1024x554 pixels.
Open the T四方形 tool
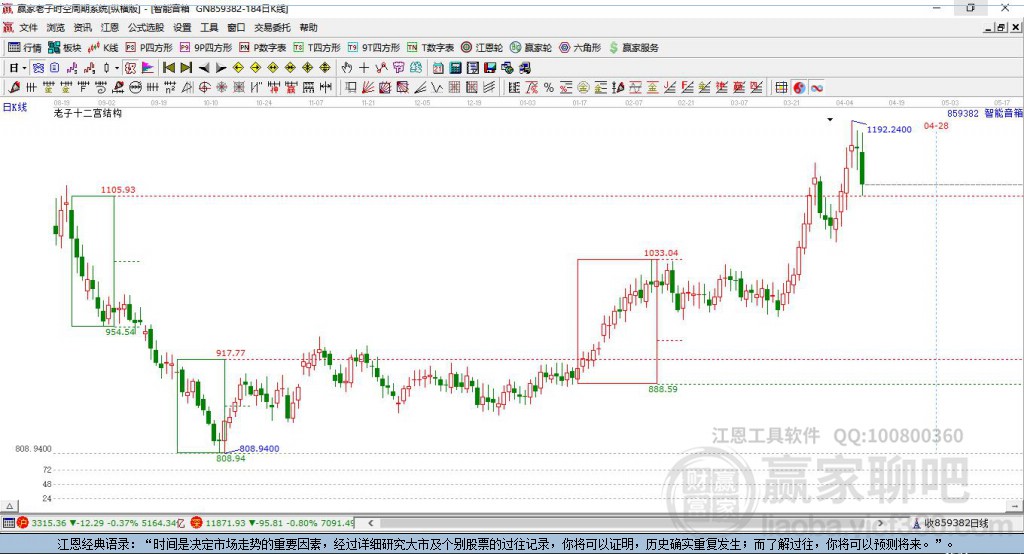click(317, 48)
